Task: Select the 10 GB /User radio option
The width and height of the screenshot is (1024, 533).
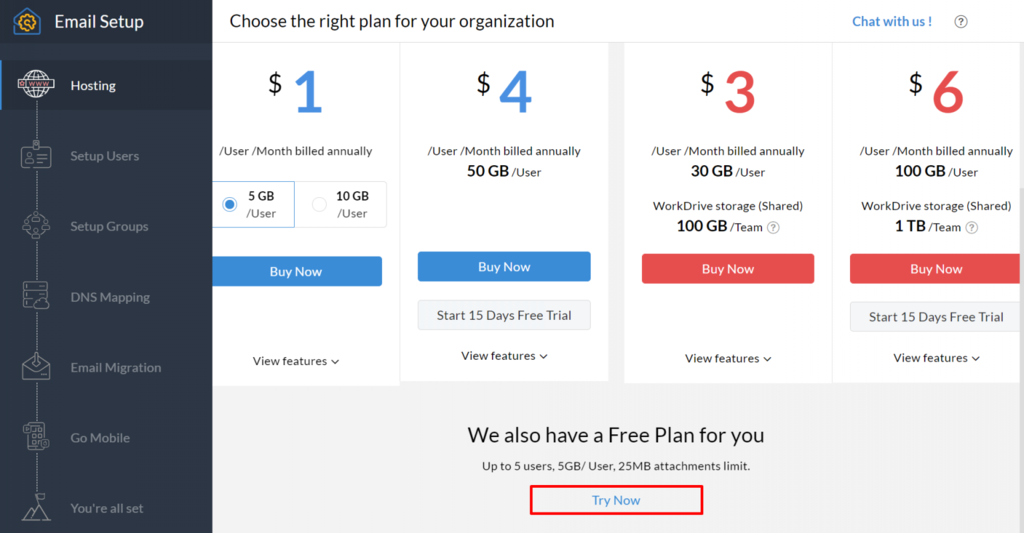Action: tap(320, 204)
